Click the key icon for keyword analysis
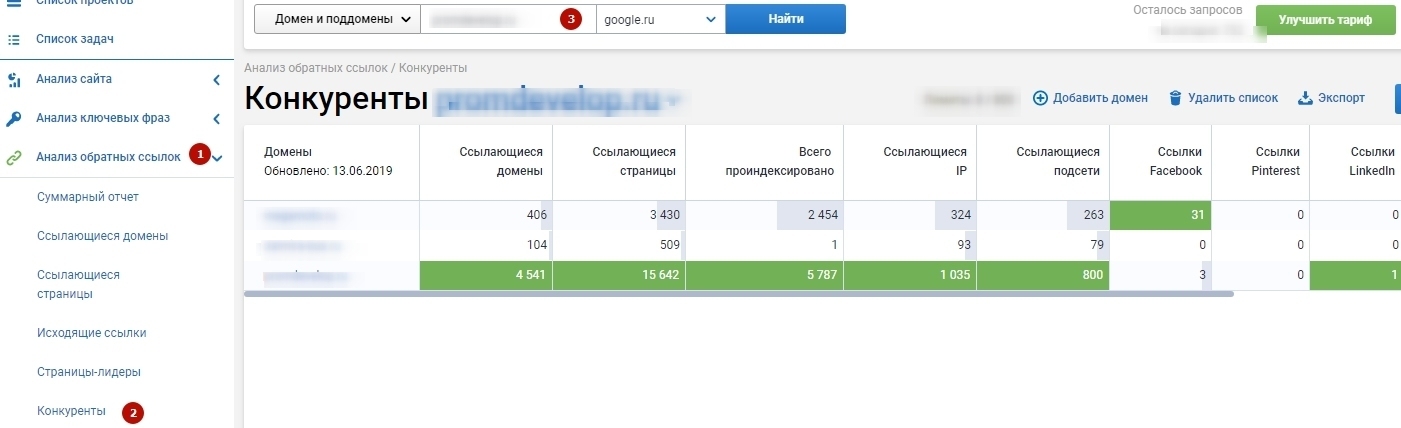Screen dimensions: 1401x428 pos(13,118)
